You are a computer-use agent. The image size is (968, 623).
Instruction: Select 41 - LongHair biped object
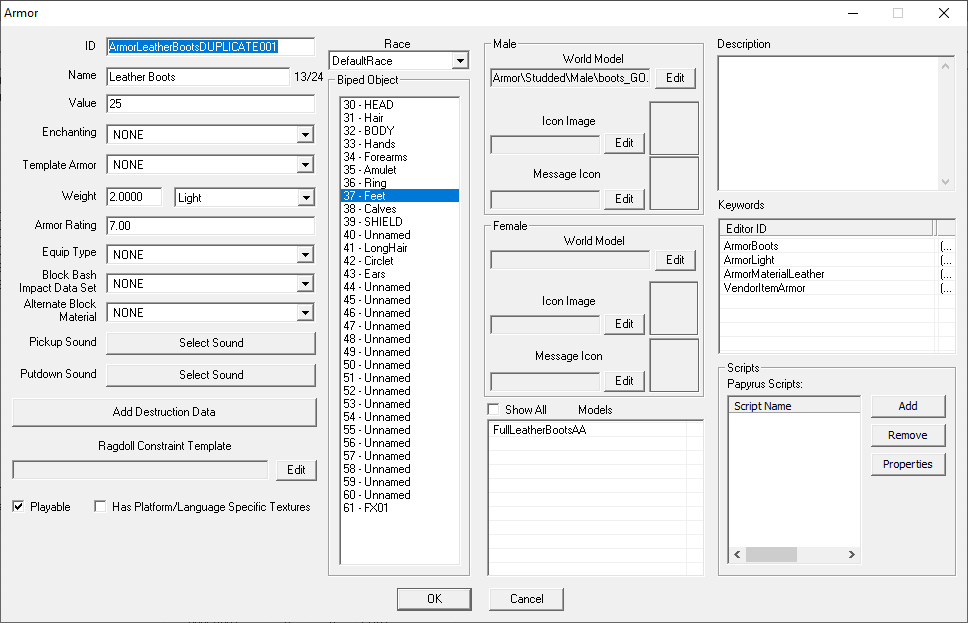point(399,248)
